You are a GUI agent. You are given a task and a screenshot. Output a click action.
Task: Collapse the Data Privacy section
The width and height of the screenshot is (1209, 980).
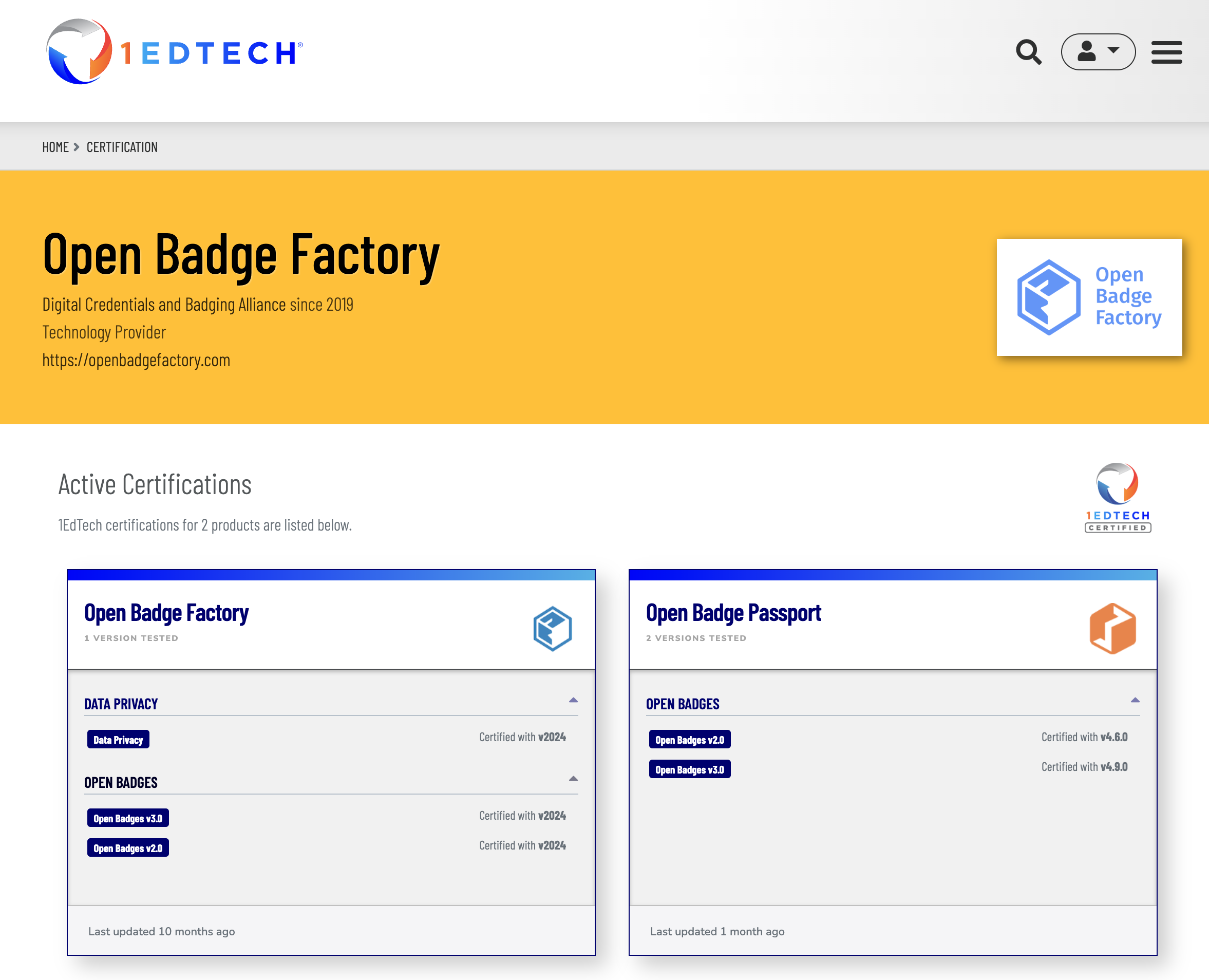573,700
